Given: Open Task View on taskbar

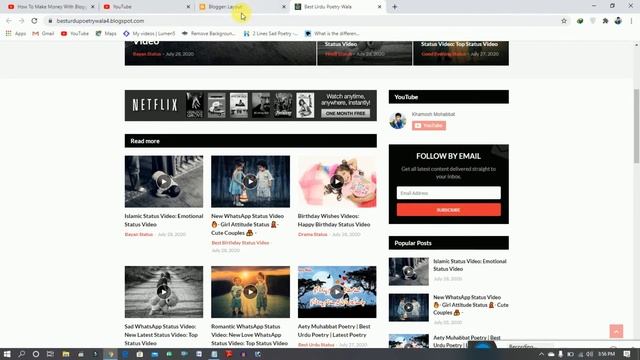Looking at the screenshot, I should [50, 354].
